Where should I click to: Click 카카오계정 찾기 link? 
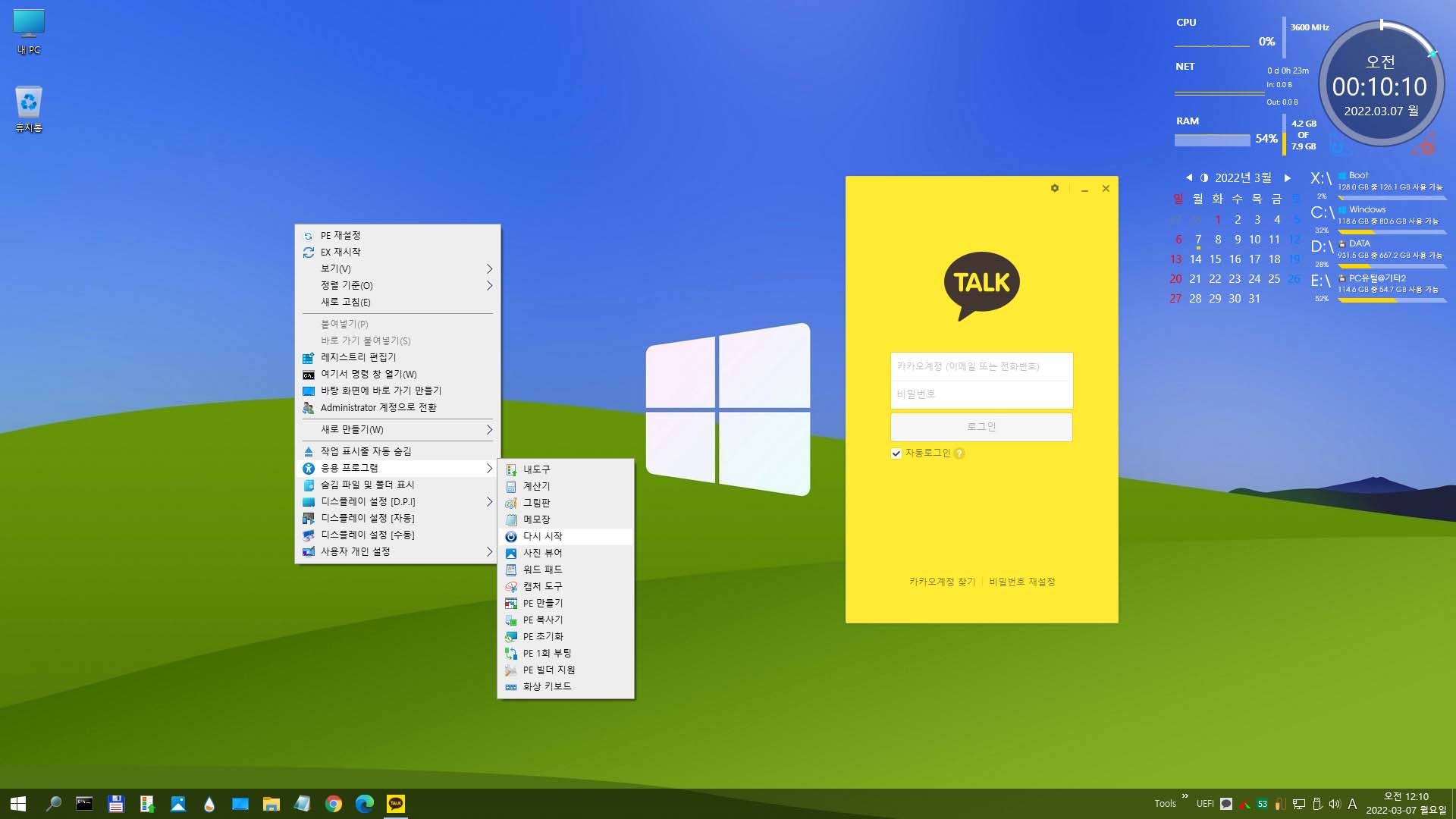point(942,582)
